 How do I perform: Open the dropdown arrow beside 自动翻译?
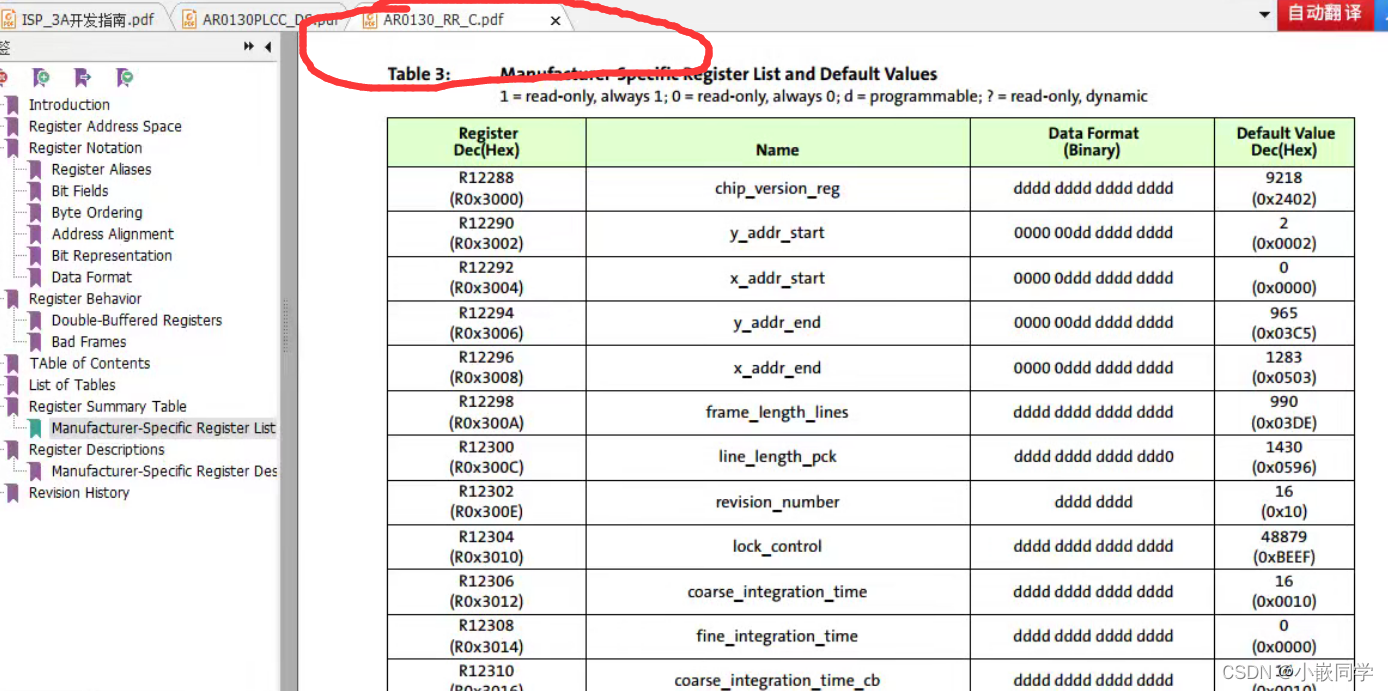[1264, 15]
